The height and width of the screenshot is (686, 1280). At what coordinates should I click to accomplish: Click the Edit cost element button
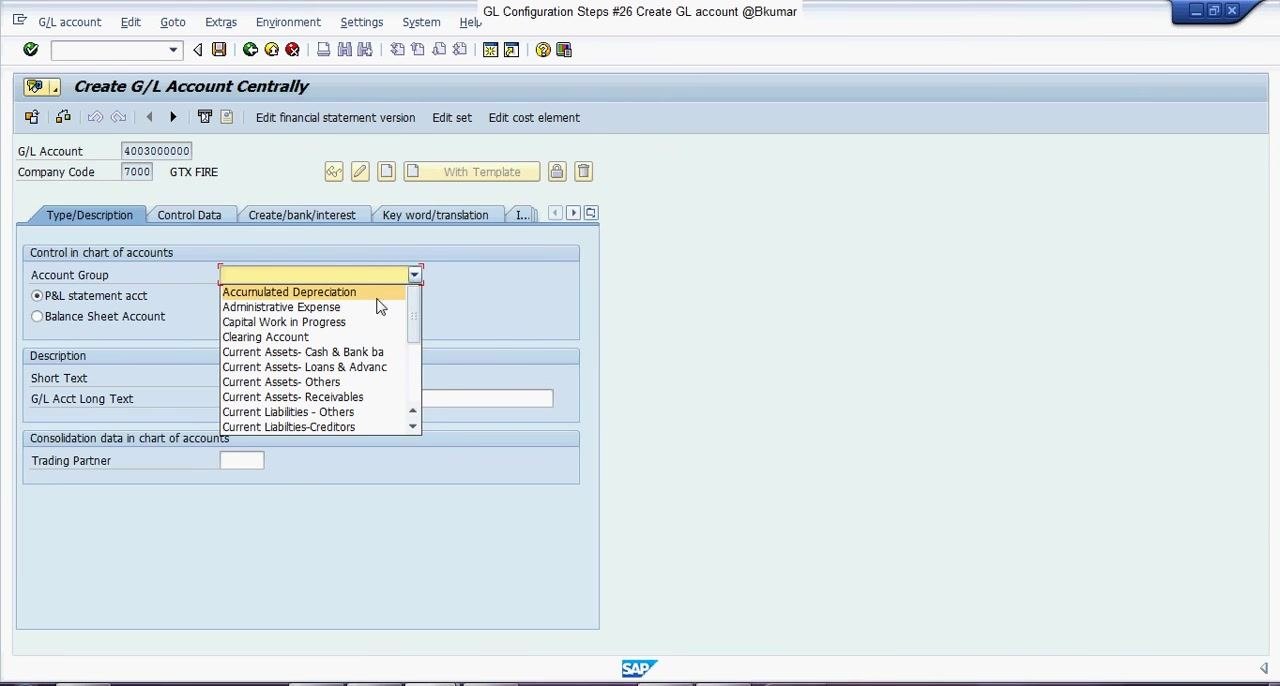pos(534,118)
